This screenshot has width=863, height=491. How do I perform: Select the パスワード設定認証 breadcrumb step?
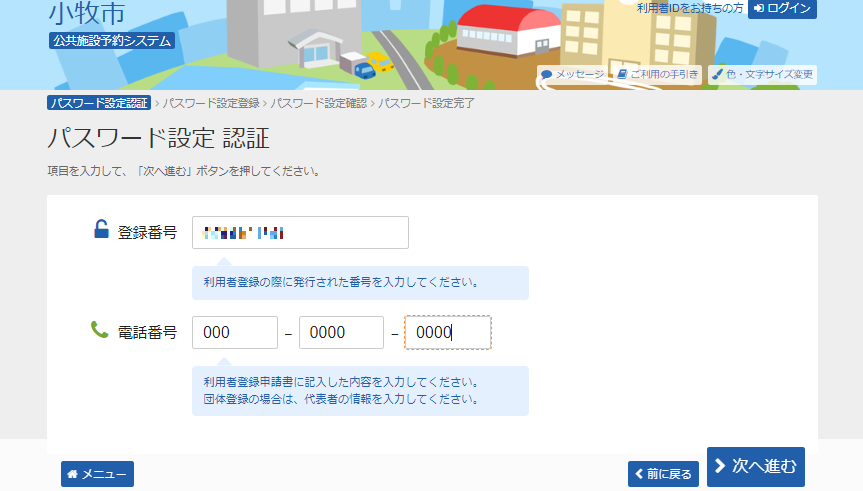pyautogui.click(x=98, y=103)
